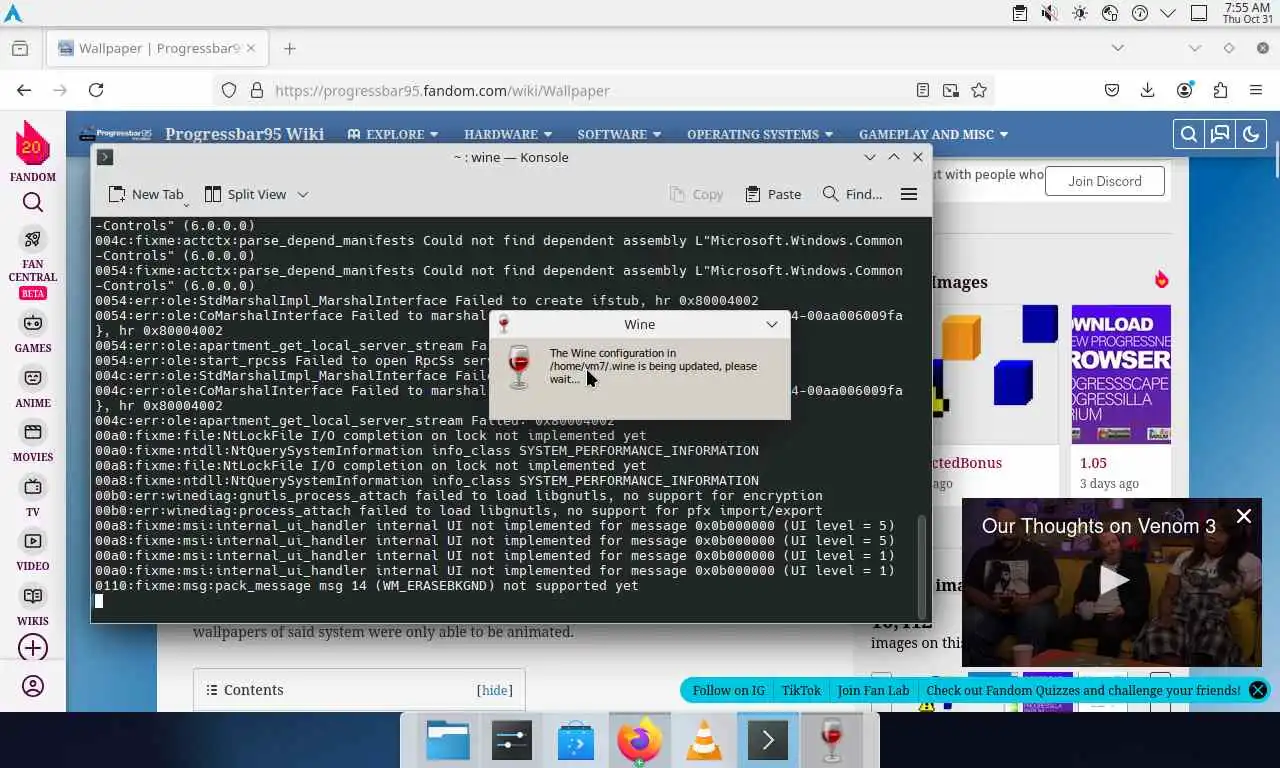Open Konsole hamburger menu
The image size is (1280, 768).
pos(909,194)
